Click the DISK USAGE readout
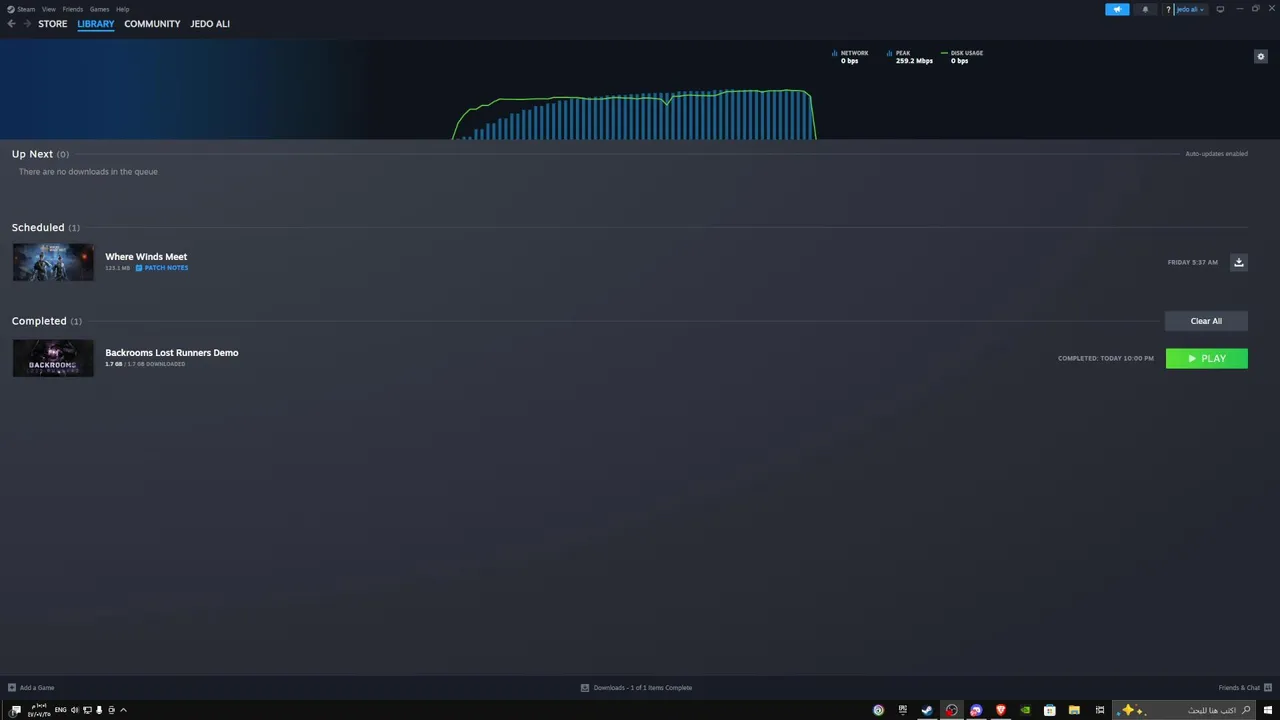 pyautogui.click(x=962, y=57)
